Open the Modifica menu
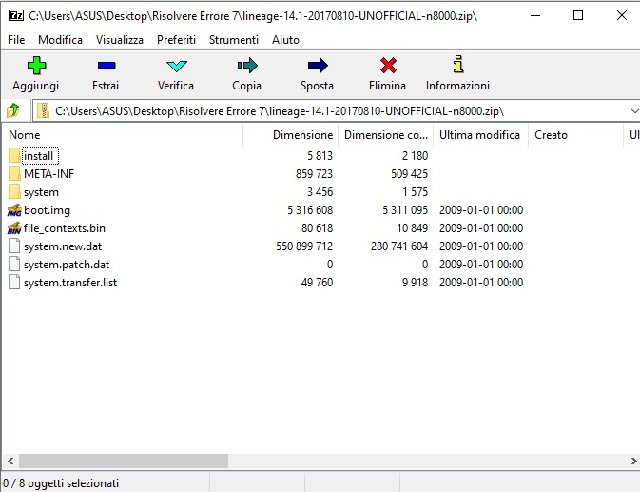640x492 pixels. pos(60,40)
